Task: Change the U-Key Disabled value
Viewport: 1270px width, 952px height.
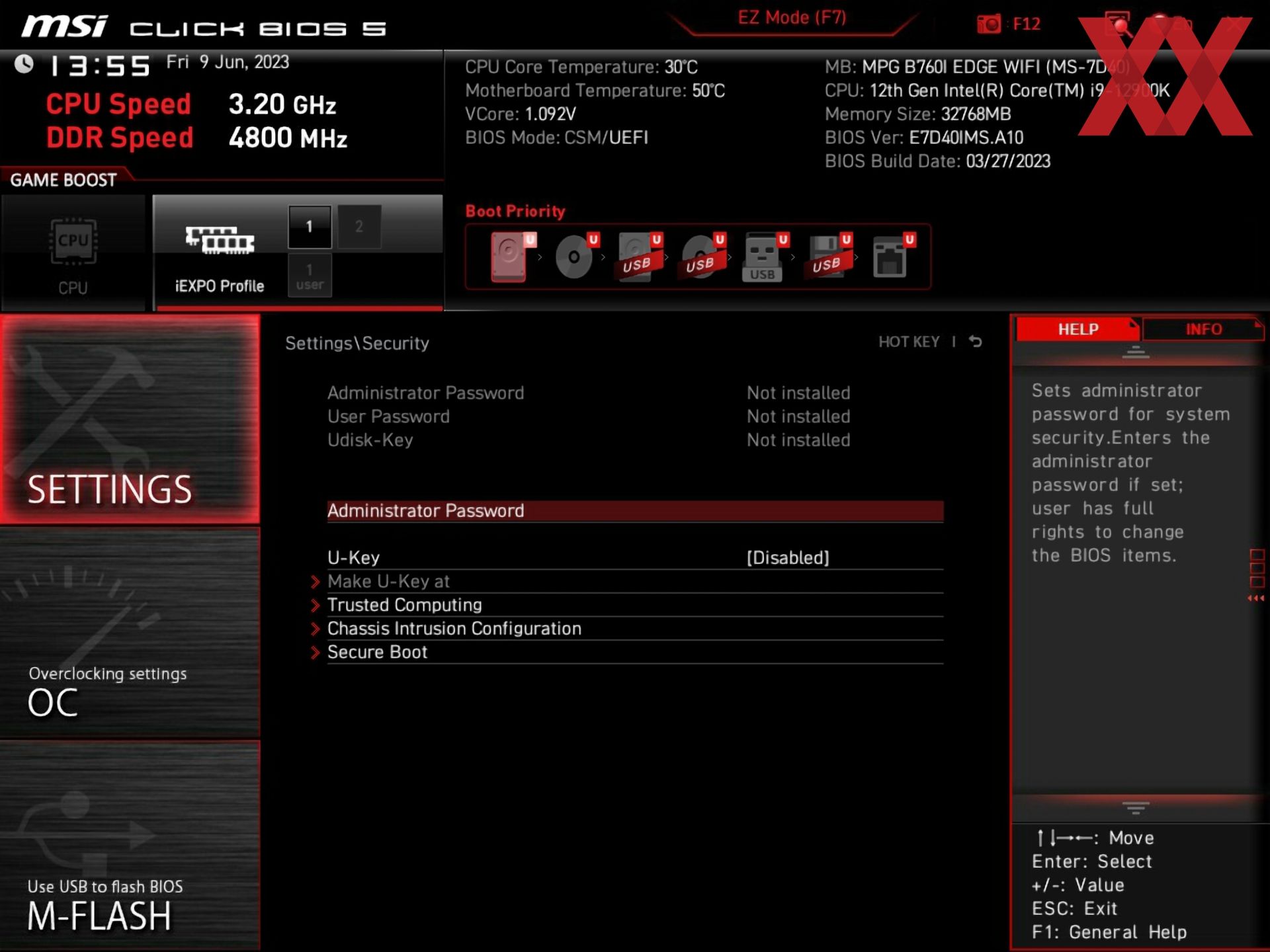Action: [x=787, y=558]
